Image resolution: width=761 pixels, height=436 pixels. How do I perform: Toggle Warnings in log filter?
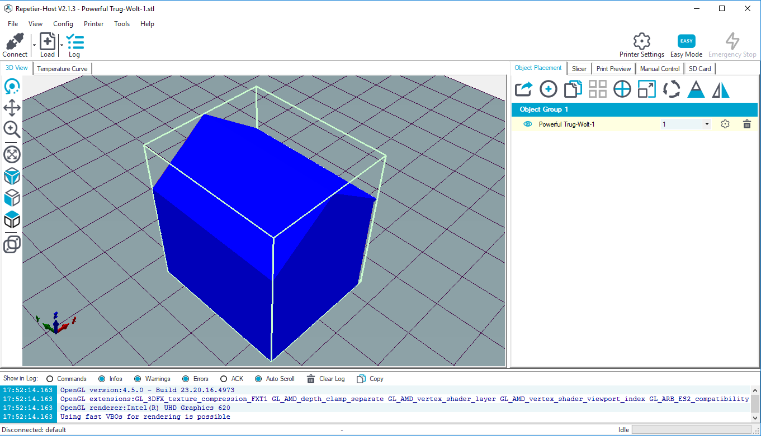152,379
